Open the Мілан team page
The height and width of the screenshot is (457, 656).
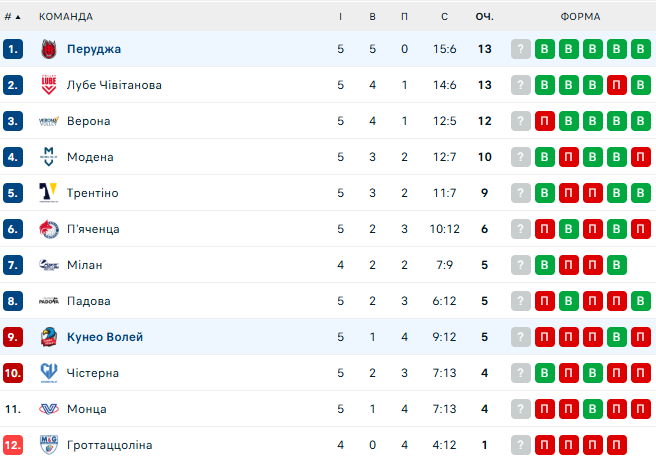tap(85, 265)
